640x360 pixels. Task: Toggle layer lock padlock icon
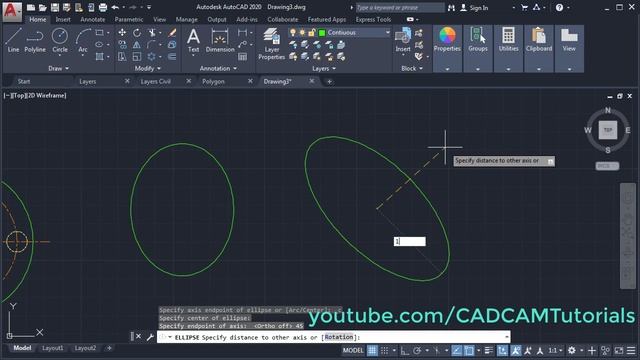tap(311, 33)
